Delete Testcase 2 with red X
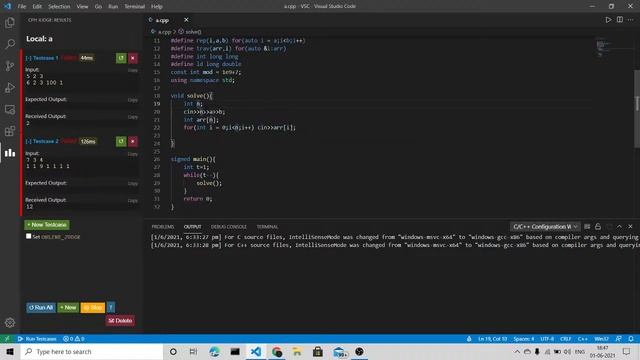 click(x=133, y=141)
